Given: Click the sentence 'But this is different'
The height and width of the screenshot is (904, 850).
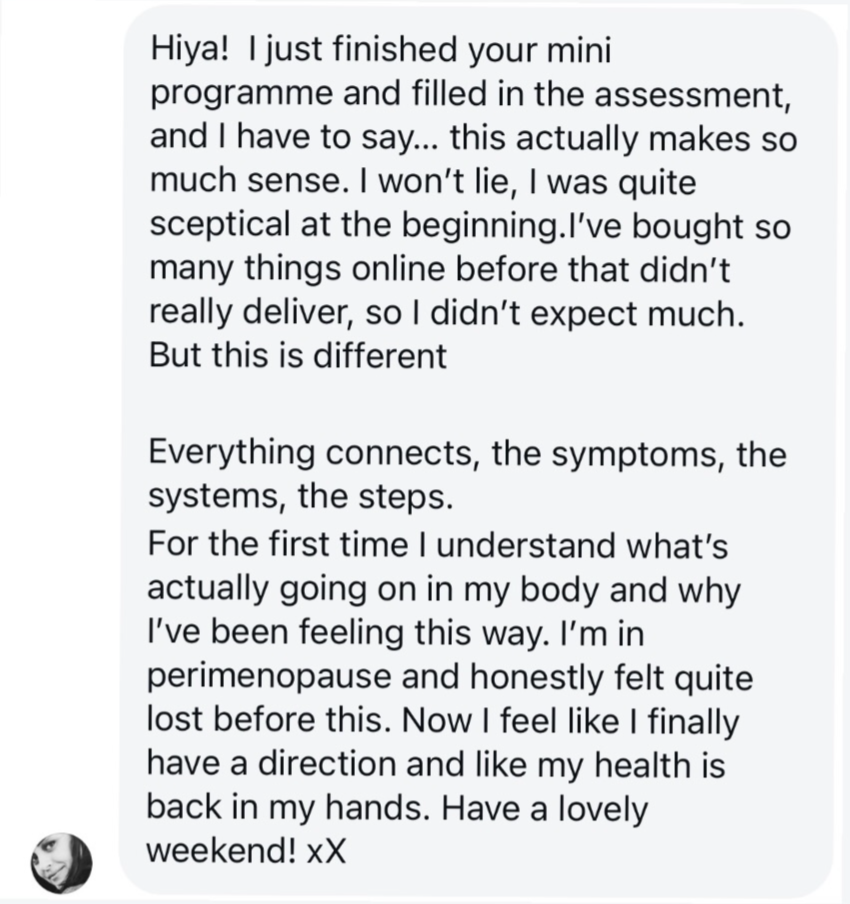Looking at the screenshot, I should 298,355.
